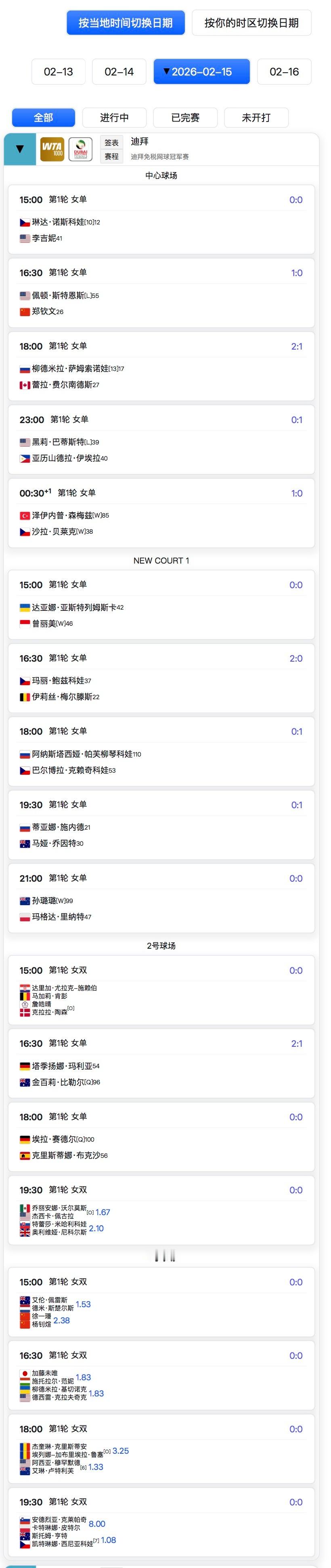The height and width of the screenshot is (1568, 331).
Task: Open the 赛程 schedule link
Action: pyautogui.click(x=111, y=156)
